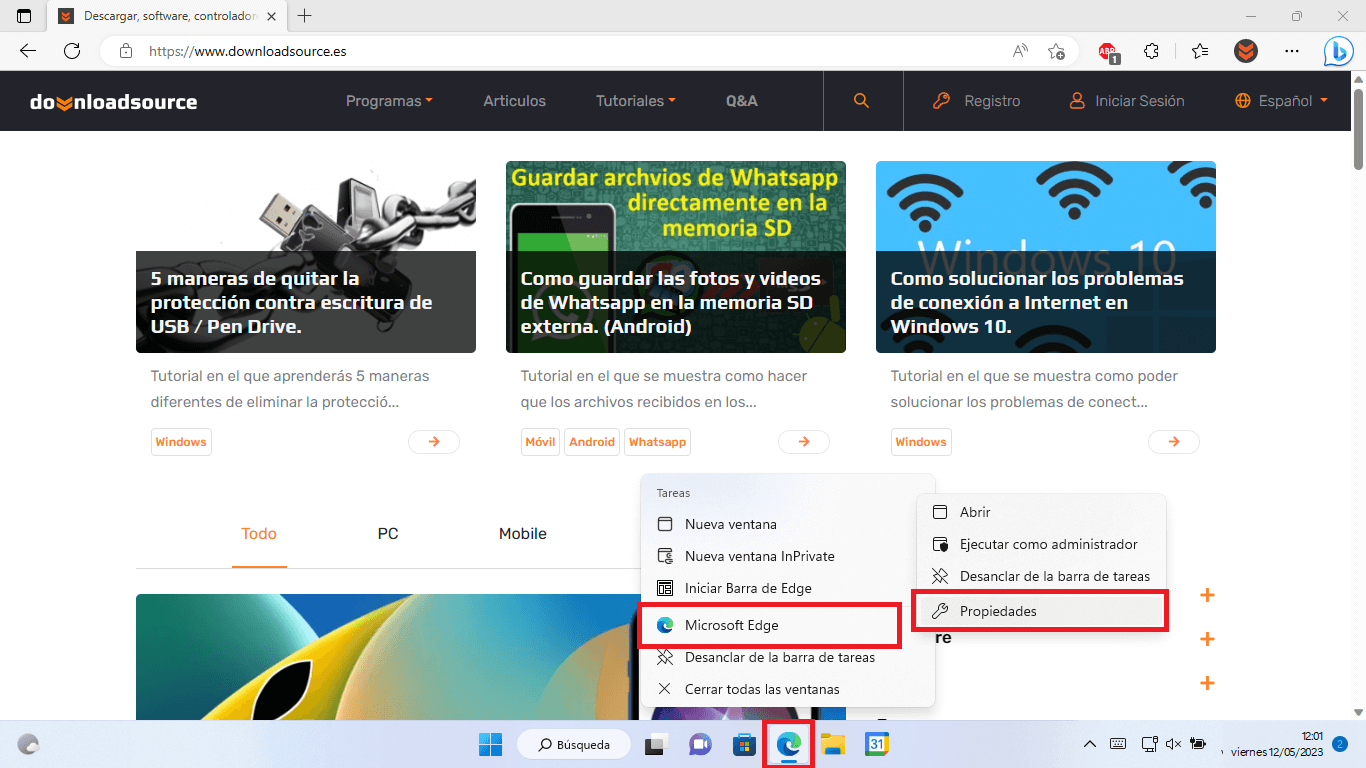
Task: Click the weather widget on the taskbar
Action: coord(29,744)
